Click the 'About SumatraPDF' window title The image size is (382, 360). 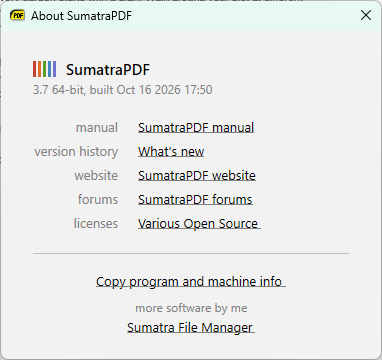pos(81,16)
